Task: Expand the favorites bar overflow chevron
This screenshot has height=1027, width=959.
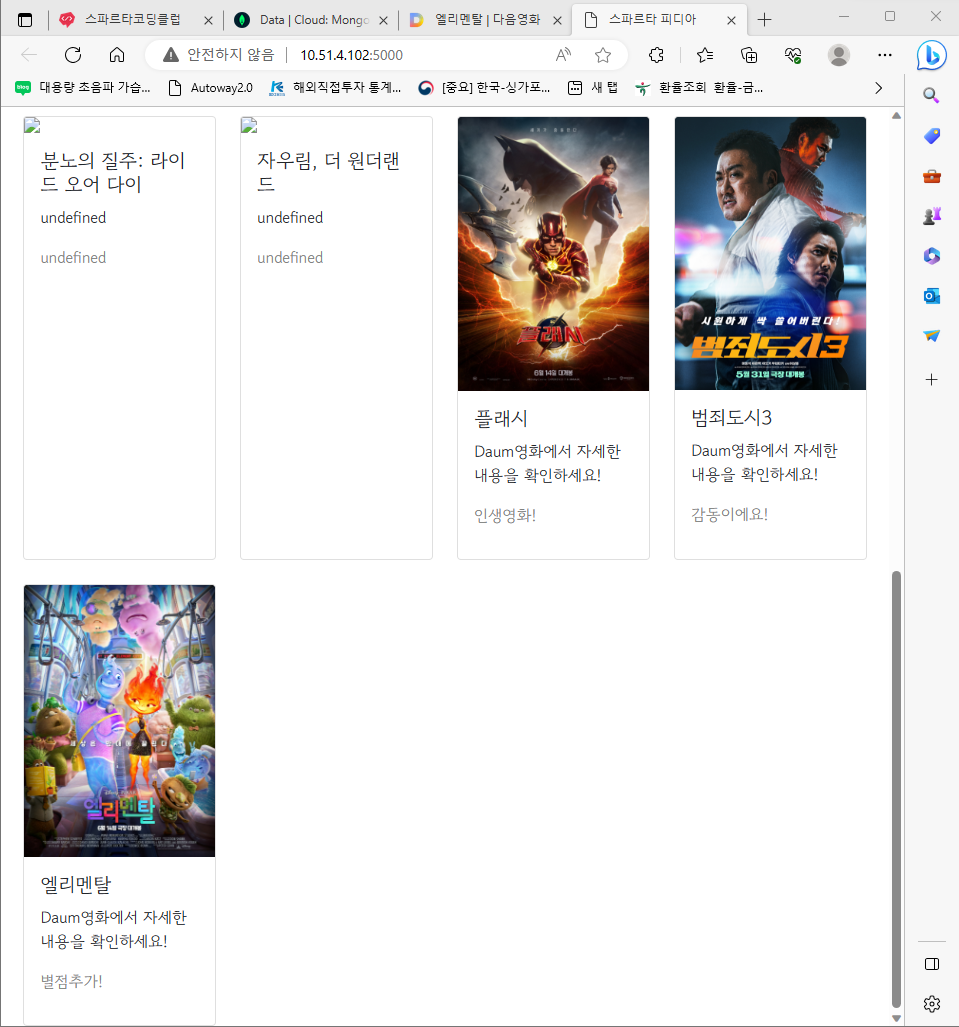Action: [x=878, y=88]
